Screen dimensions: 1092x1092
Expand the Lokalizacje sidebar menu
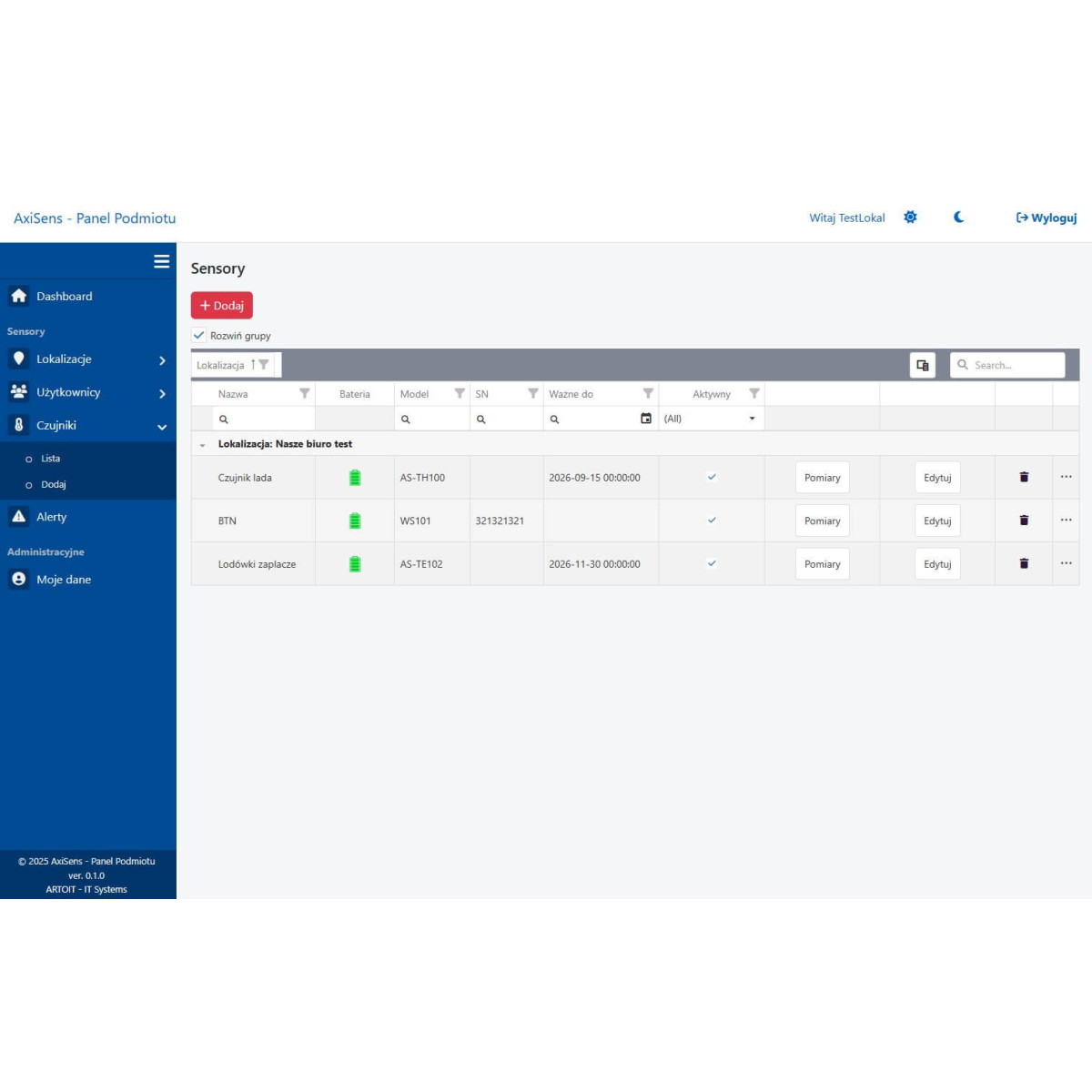point(88,359)
